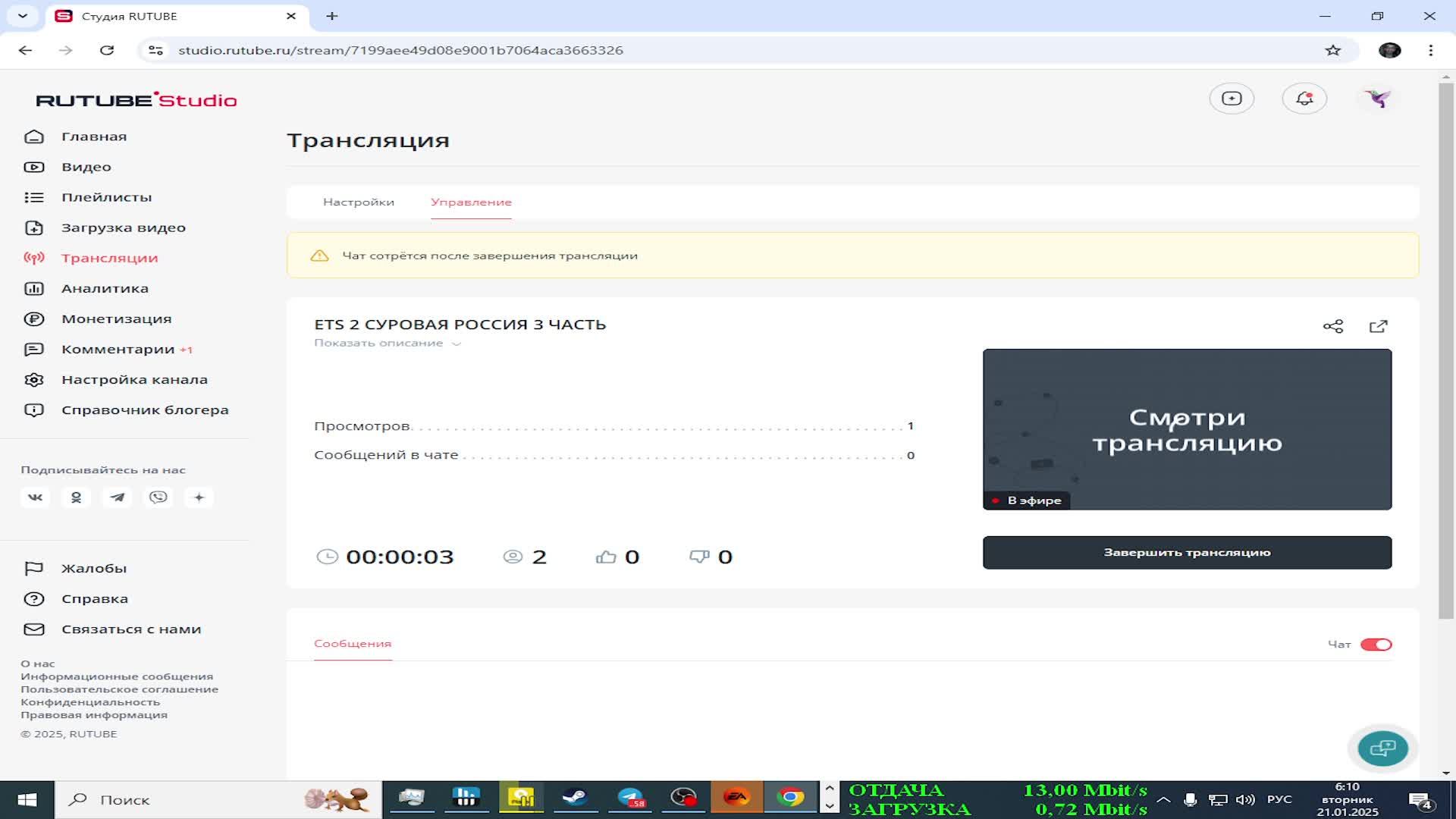Open the volume control in tray
1456x819 pixels.
coord(1244,799)
